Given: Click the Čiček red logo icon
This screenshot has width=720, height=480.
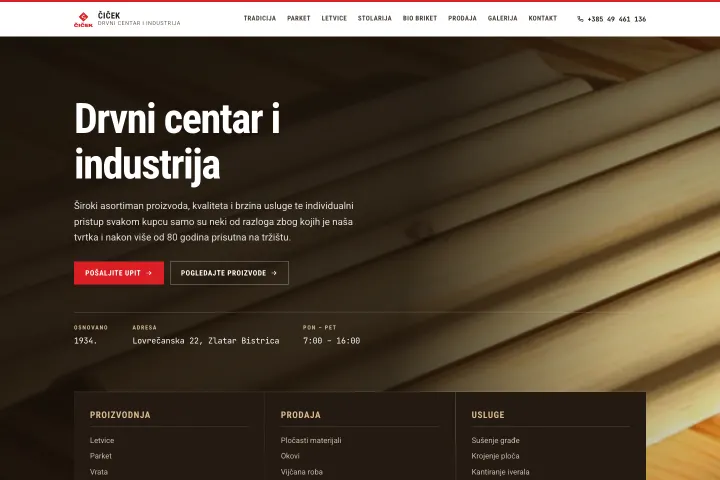Looking at the screenshot, I should click(83, 19).
